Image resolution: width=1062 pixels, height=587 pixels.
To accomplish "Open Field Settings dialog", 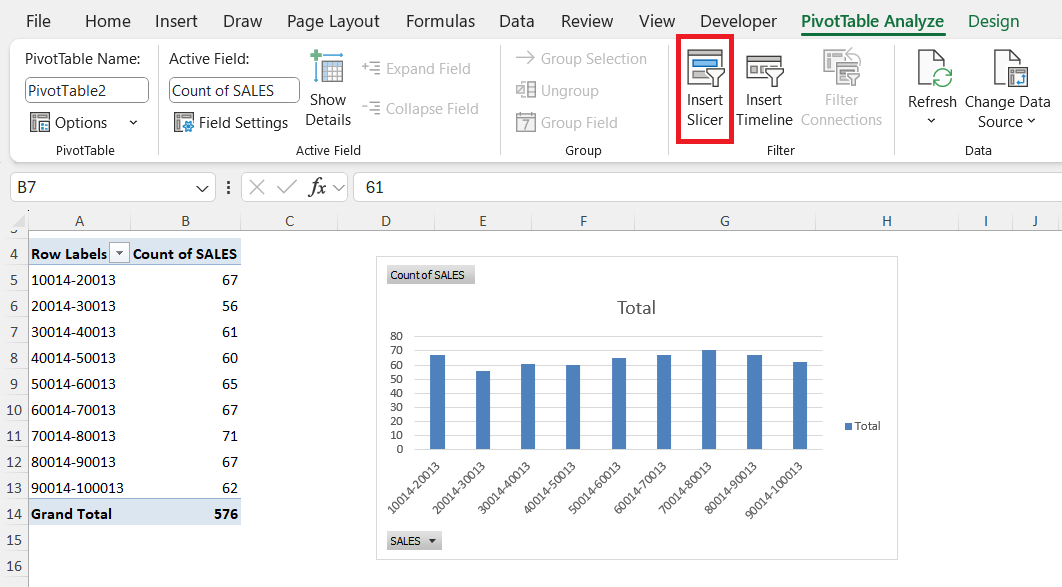I will pos(231,123).
